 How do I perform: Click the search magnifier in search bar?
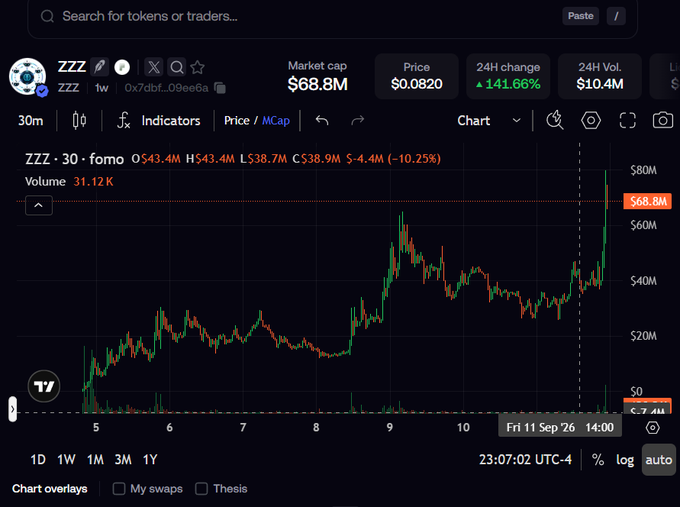click(47, 16)
